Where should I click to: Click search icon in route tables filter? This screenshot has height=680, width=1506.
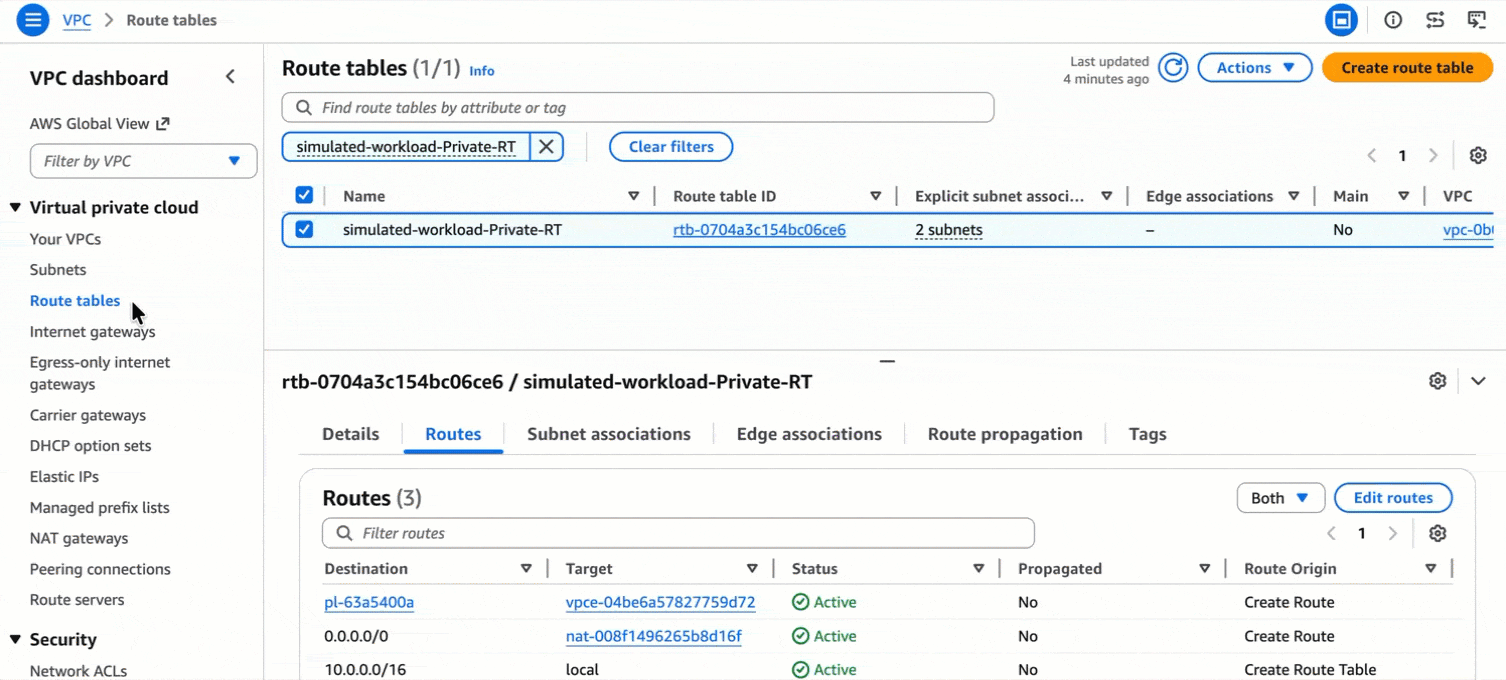(x=303, y=108)
